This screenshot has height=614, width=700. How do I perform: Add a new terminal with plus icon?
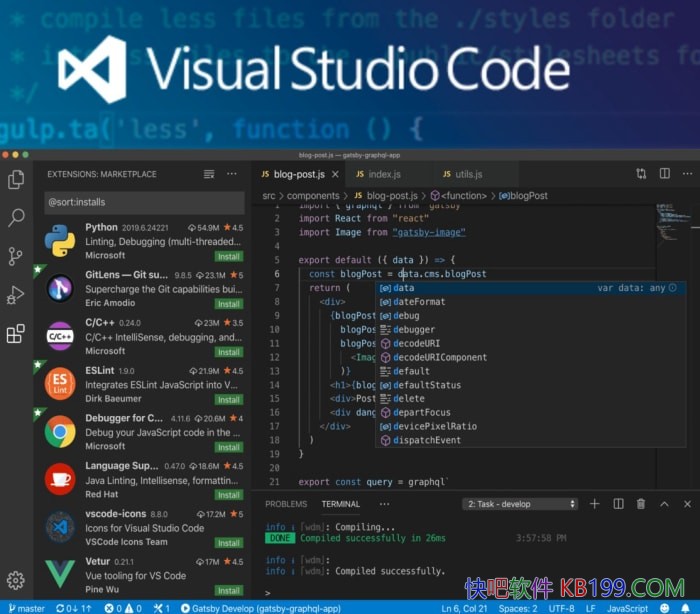595,504
